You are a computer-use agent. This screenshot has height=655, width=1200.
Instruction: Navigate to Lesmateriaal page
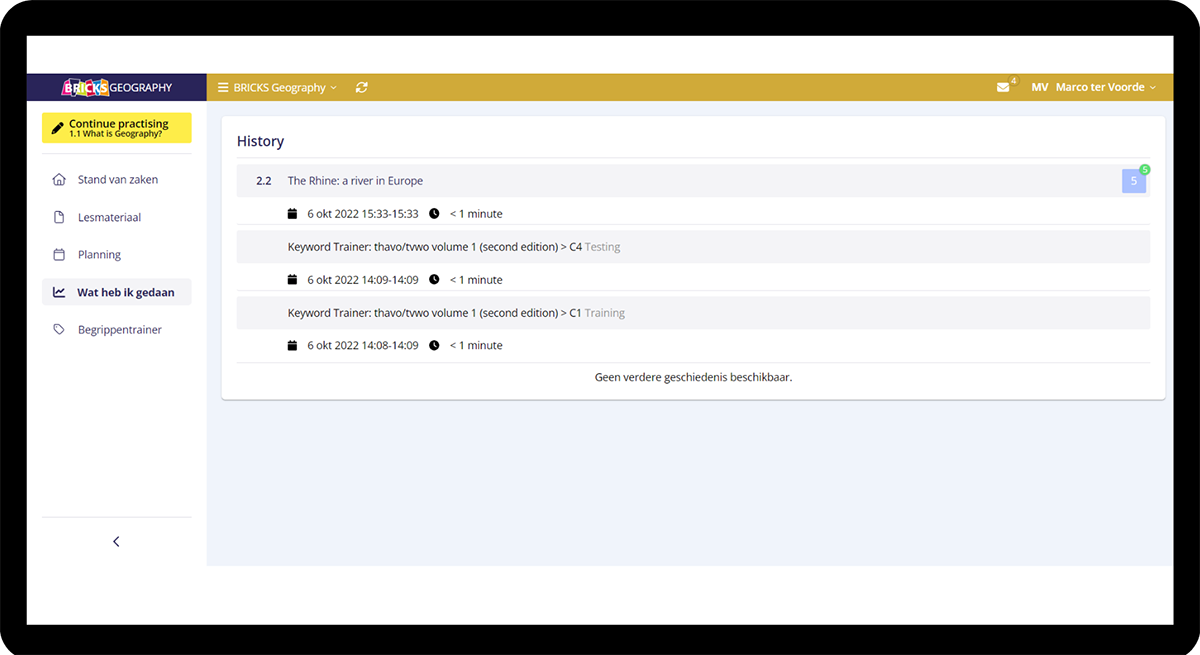pyautogui.click(x=109, y=217)
